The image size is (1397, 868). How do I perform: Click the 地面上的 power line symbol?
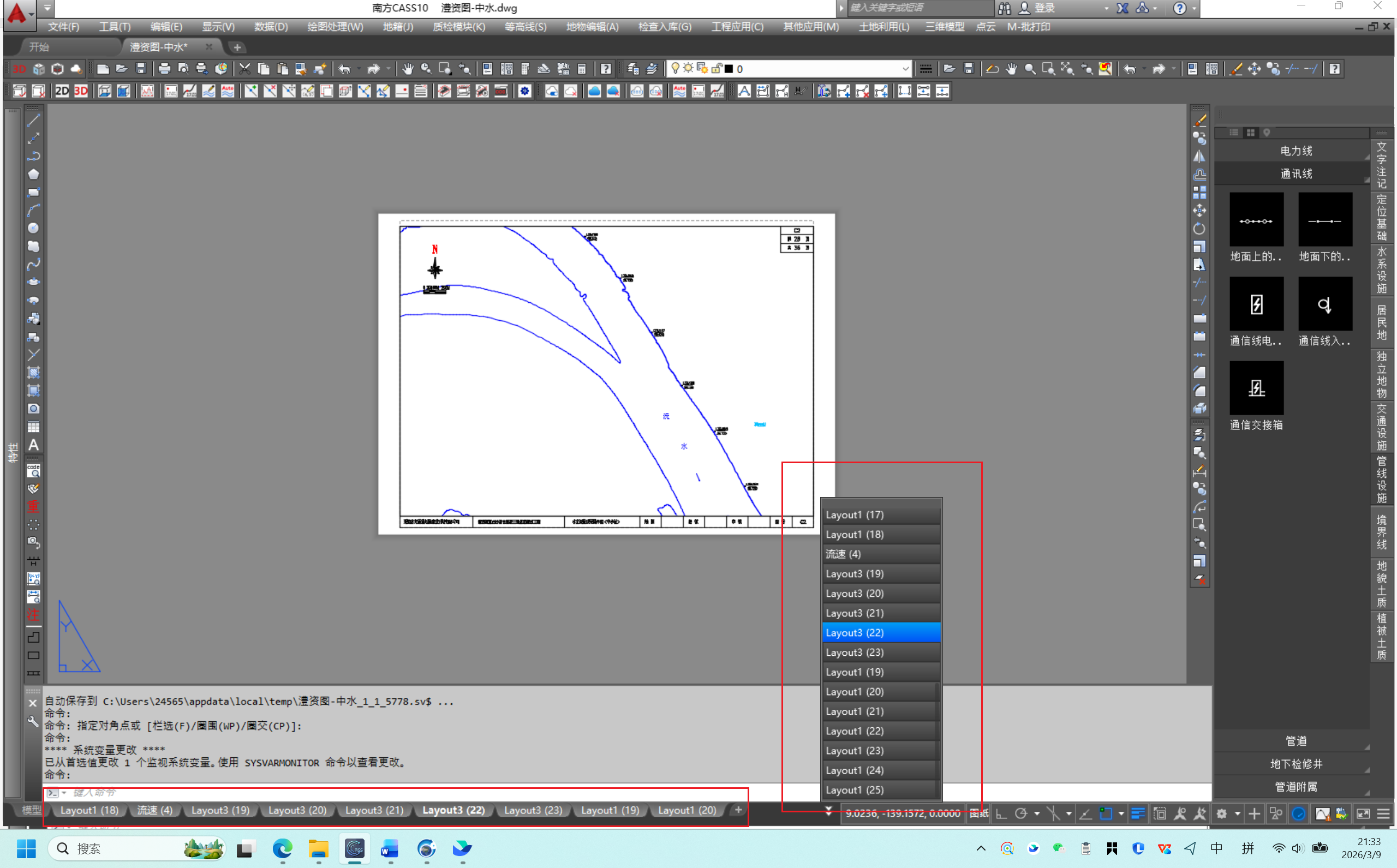pos(1256,220)
